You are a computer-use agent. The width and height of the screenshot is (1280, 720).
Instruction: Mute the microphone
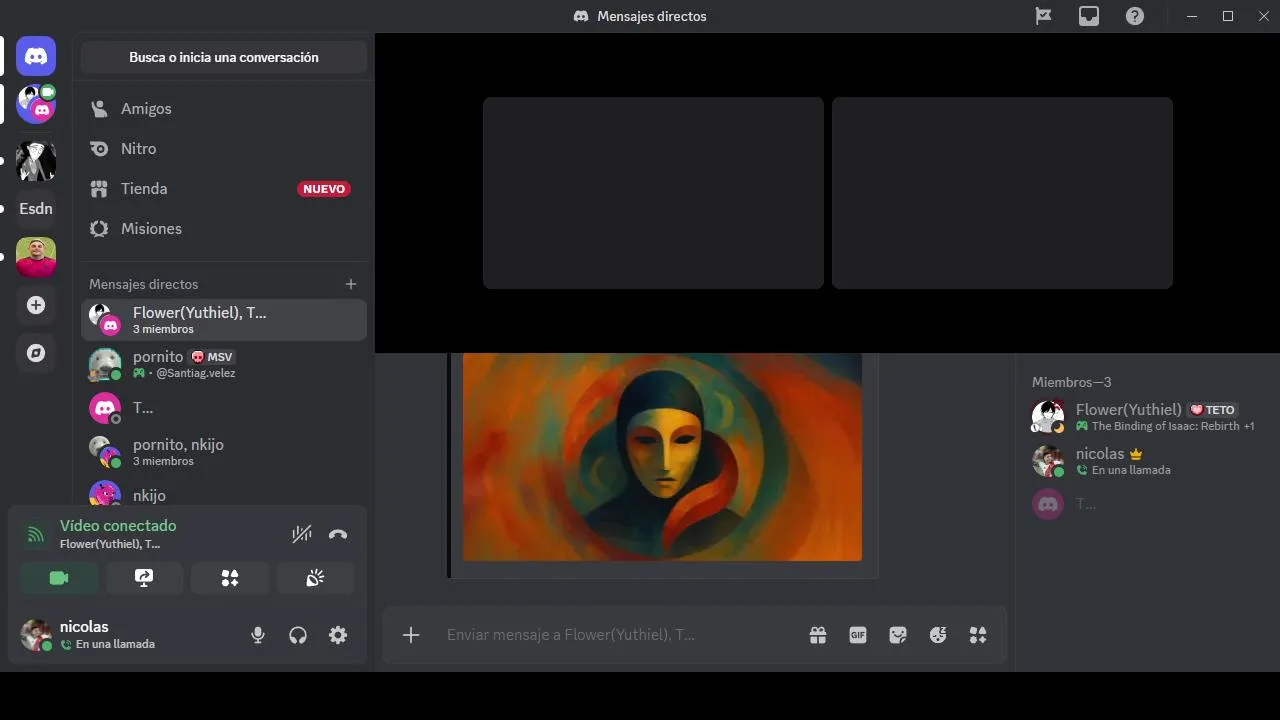coord(258,635)
